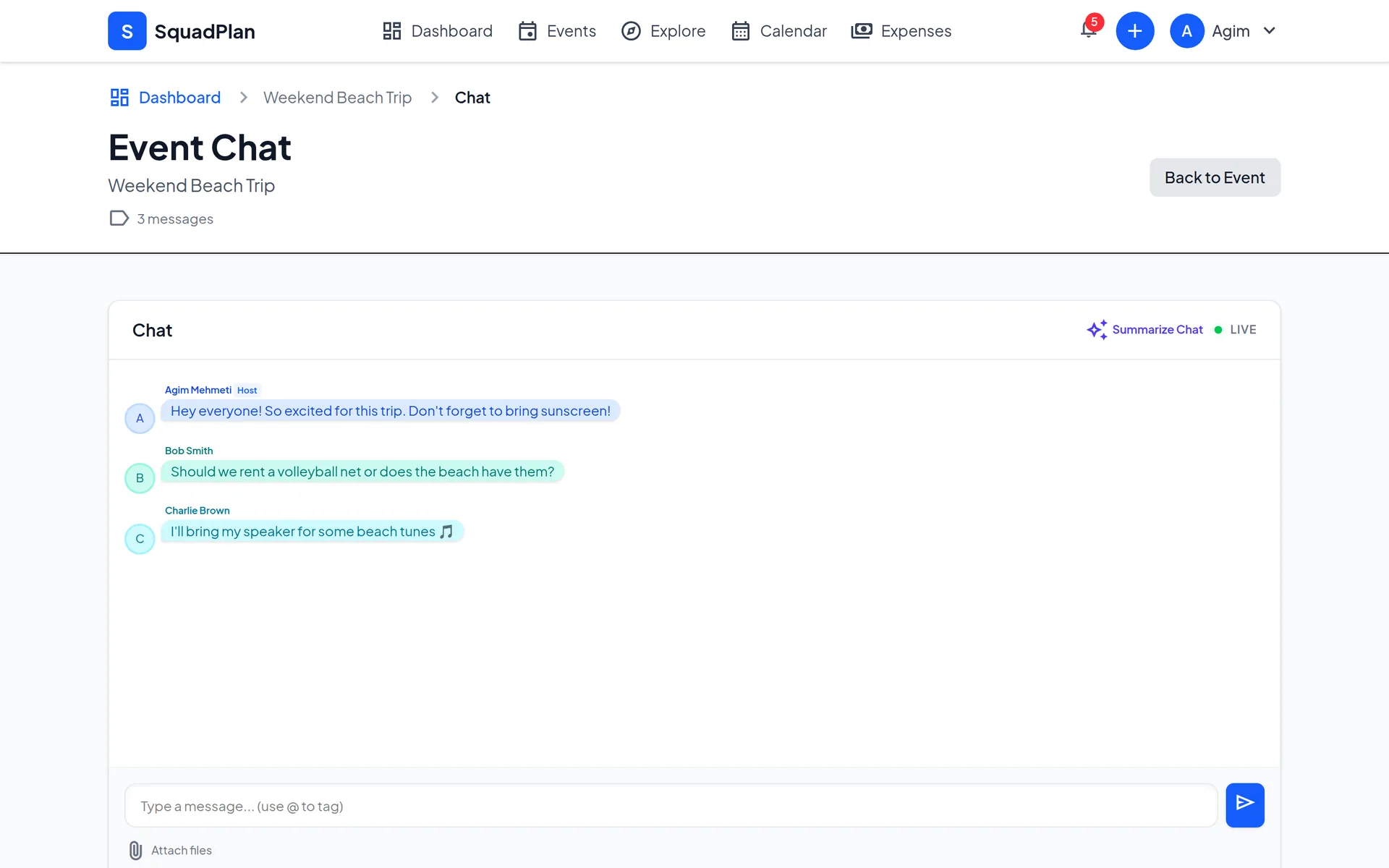The image size is (1389, 868).
Task: Click the blue plus create button
Action: click(x=1134, y=31)
